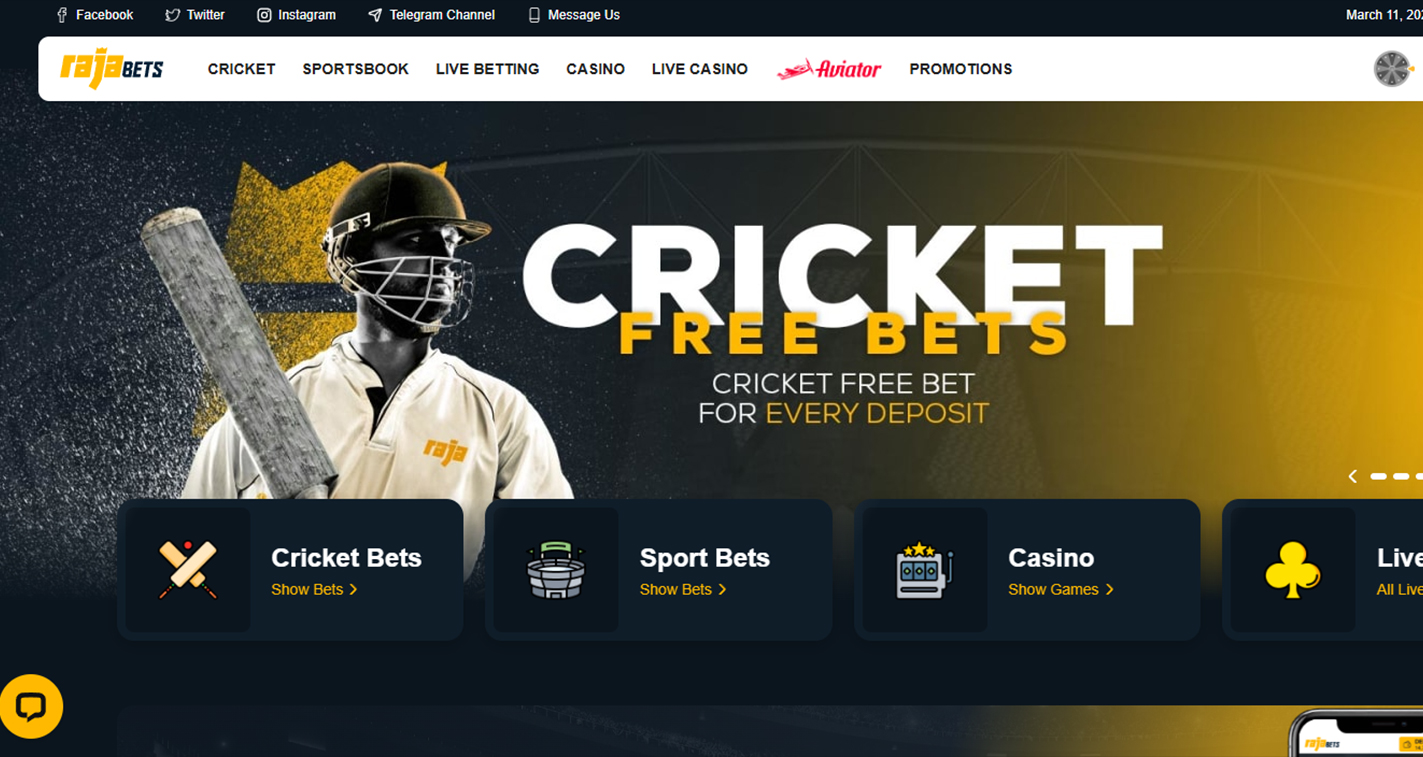The height and width of the screenshot is (757, 1423).
Task: Open the Facebook link in top bar
Action: click(x=95, y=15)
